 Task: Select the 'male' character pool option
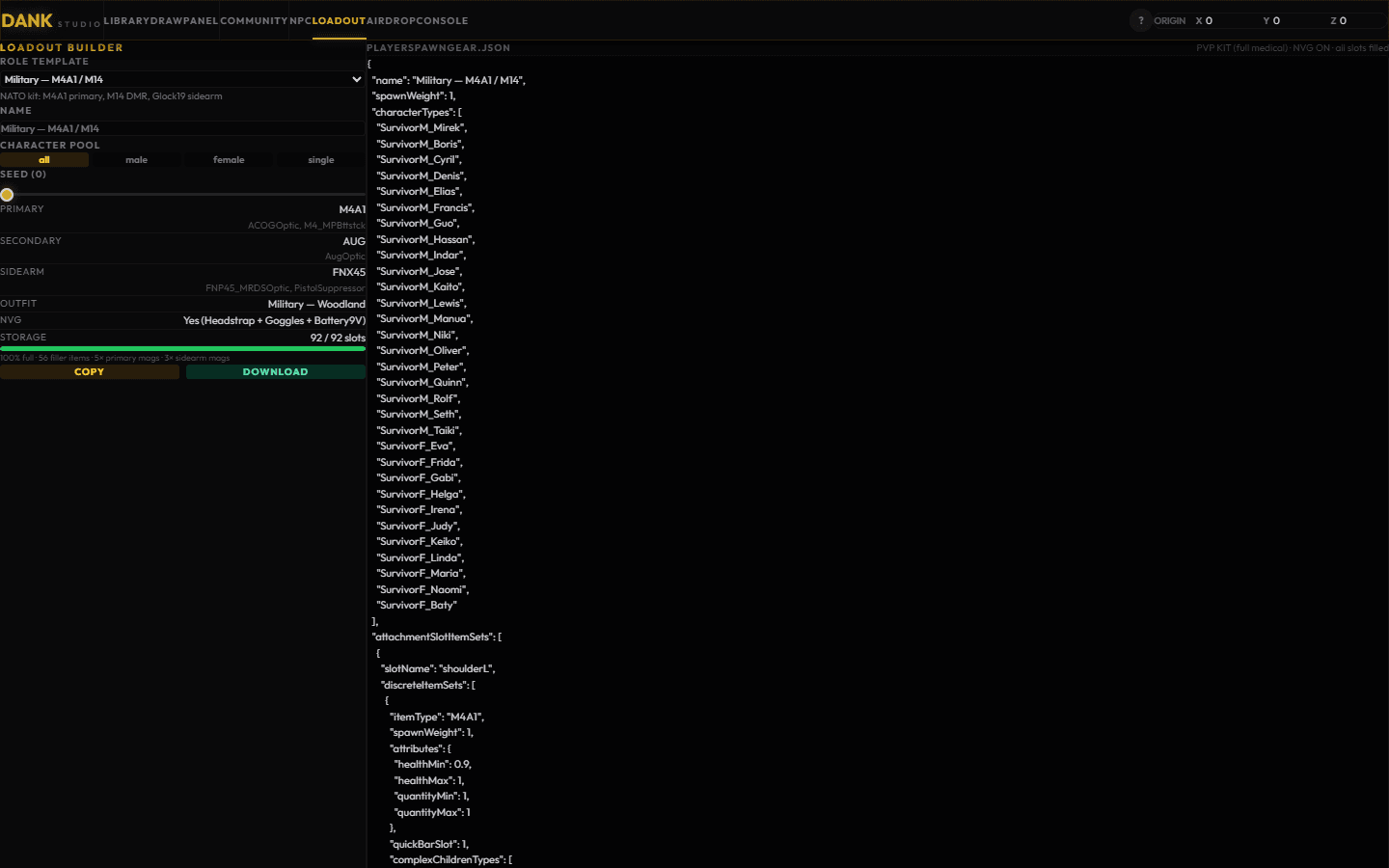(x=136, y=160)
